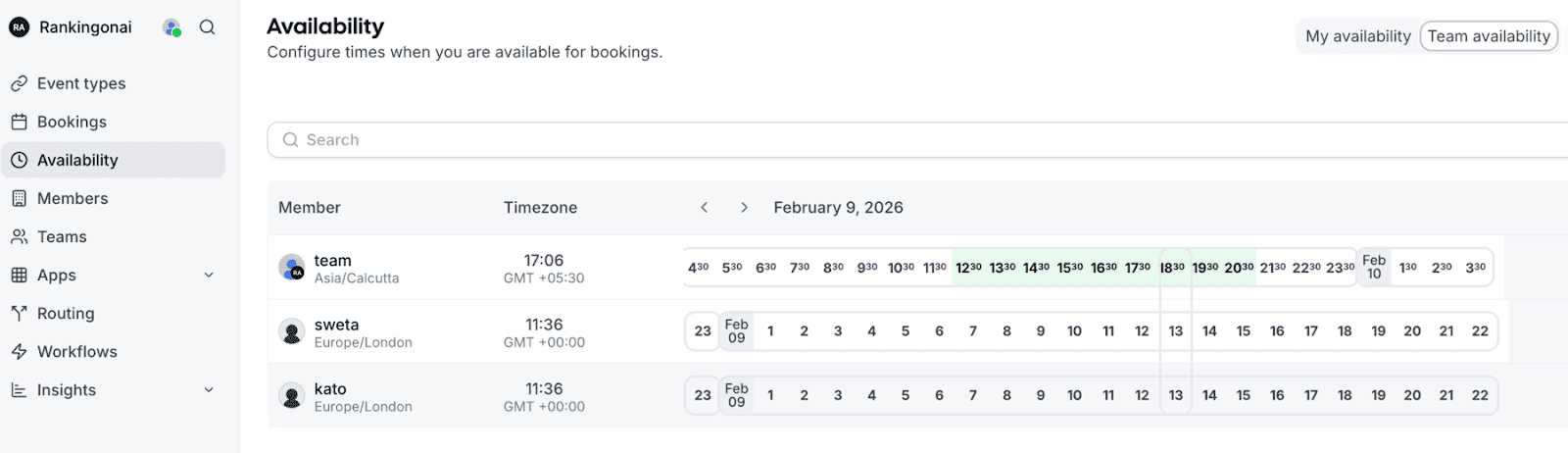Screen dimensions: 1568x453
Task: Go to next day arrow
Action: [744, 208]
